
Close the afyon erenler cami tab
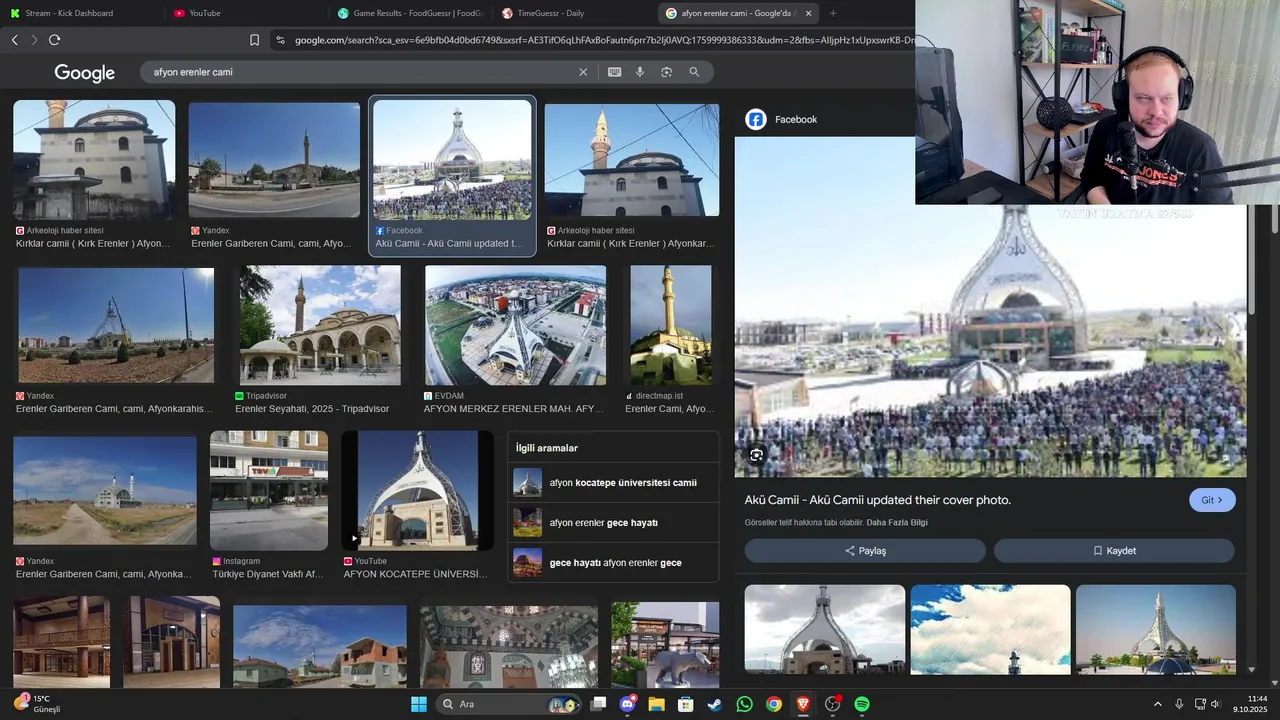[x=808, y=13]
